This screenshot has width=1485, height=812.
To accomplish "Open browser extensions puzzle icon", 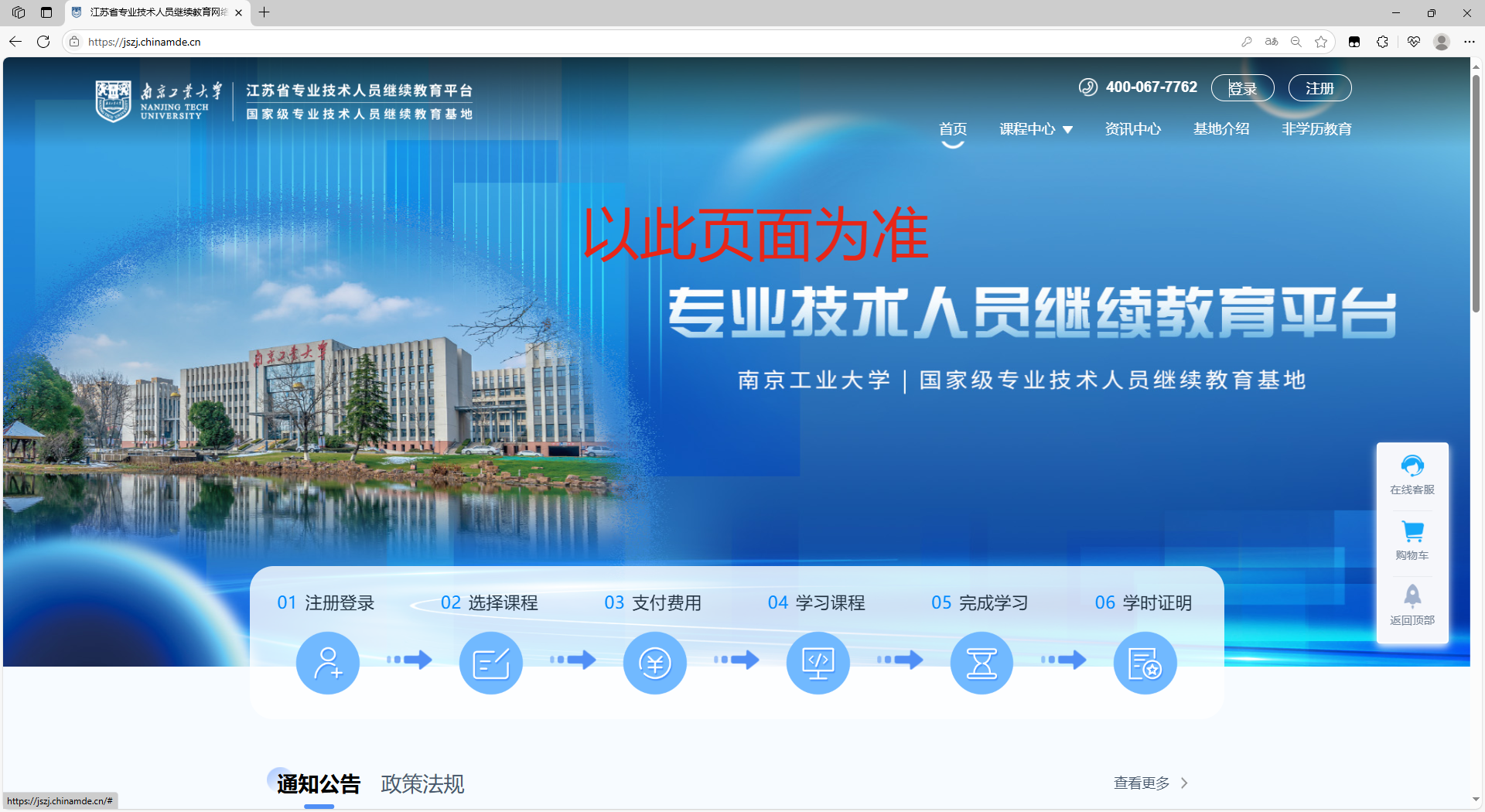I will click(x=1383, y=42).
